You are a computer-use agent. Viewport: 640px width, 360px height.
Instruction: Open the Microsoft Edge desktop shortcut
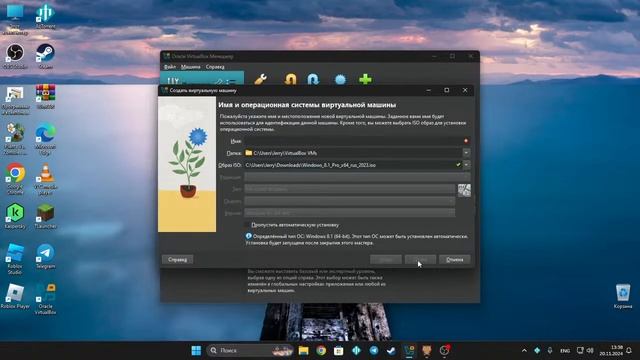click(x=45, y=140)
